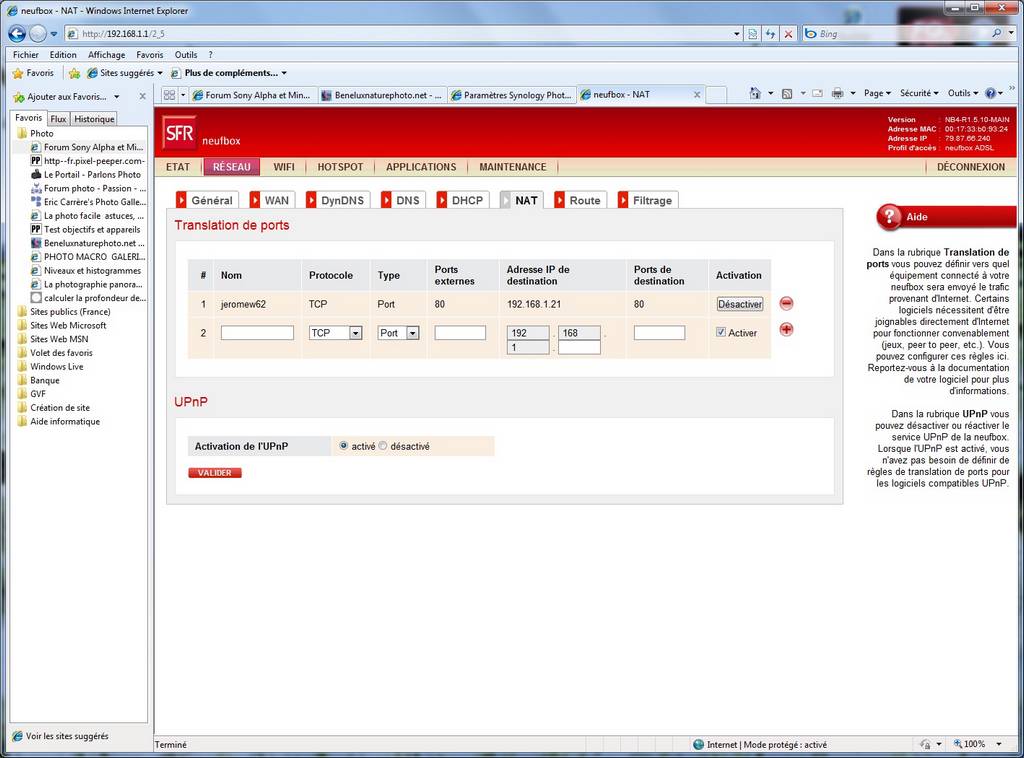
Task: Click the SFR logo
Action: [179, 133]
